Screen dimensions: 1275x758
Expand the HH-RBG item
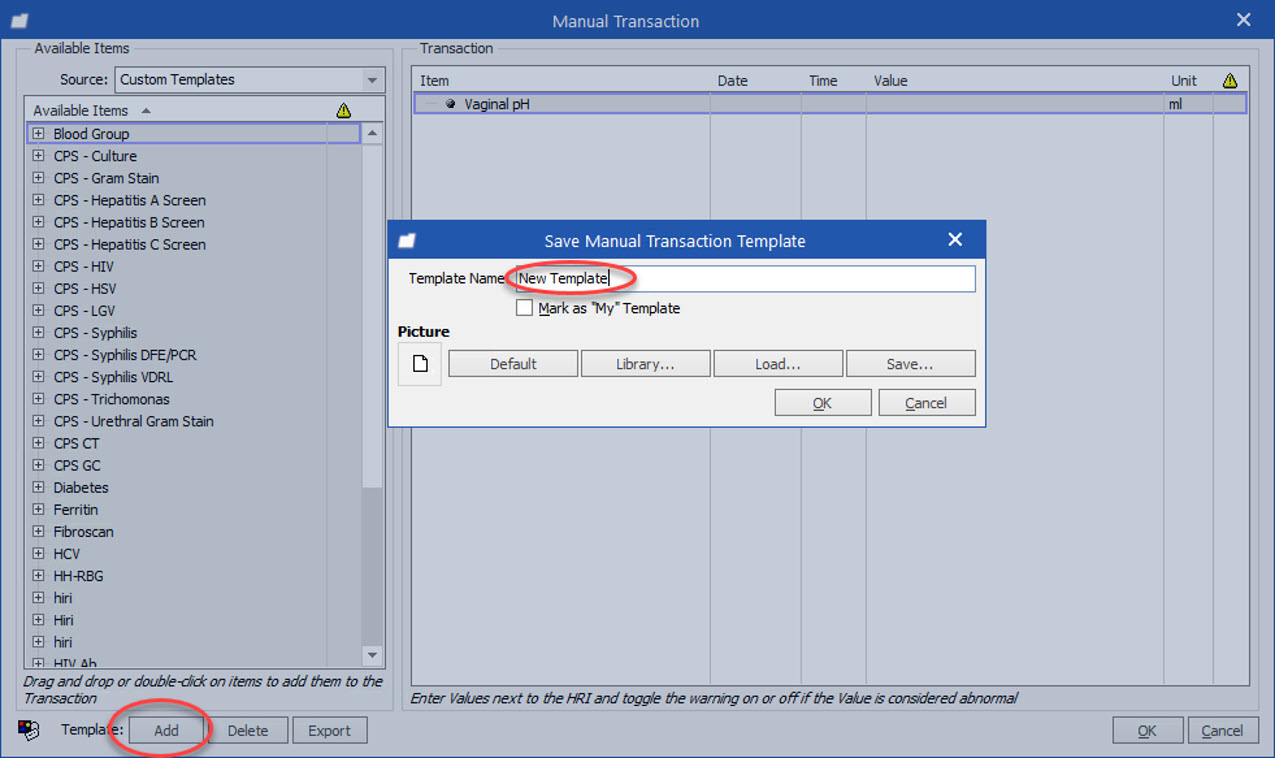(x=38, y=576)
